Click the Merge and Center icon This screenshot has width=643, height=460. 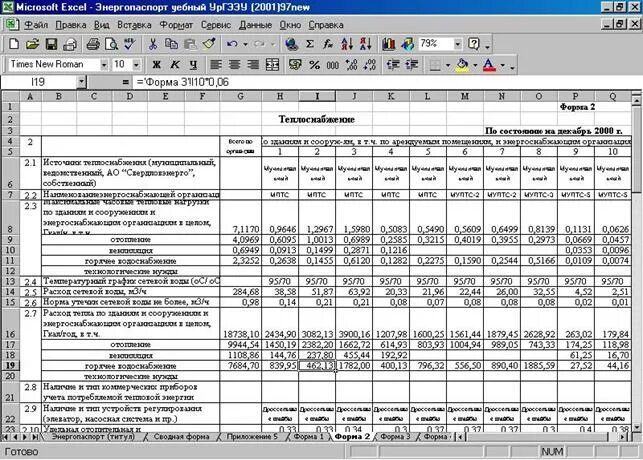point(272,65)
